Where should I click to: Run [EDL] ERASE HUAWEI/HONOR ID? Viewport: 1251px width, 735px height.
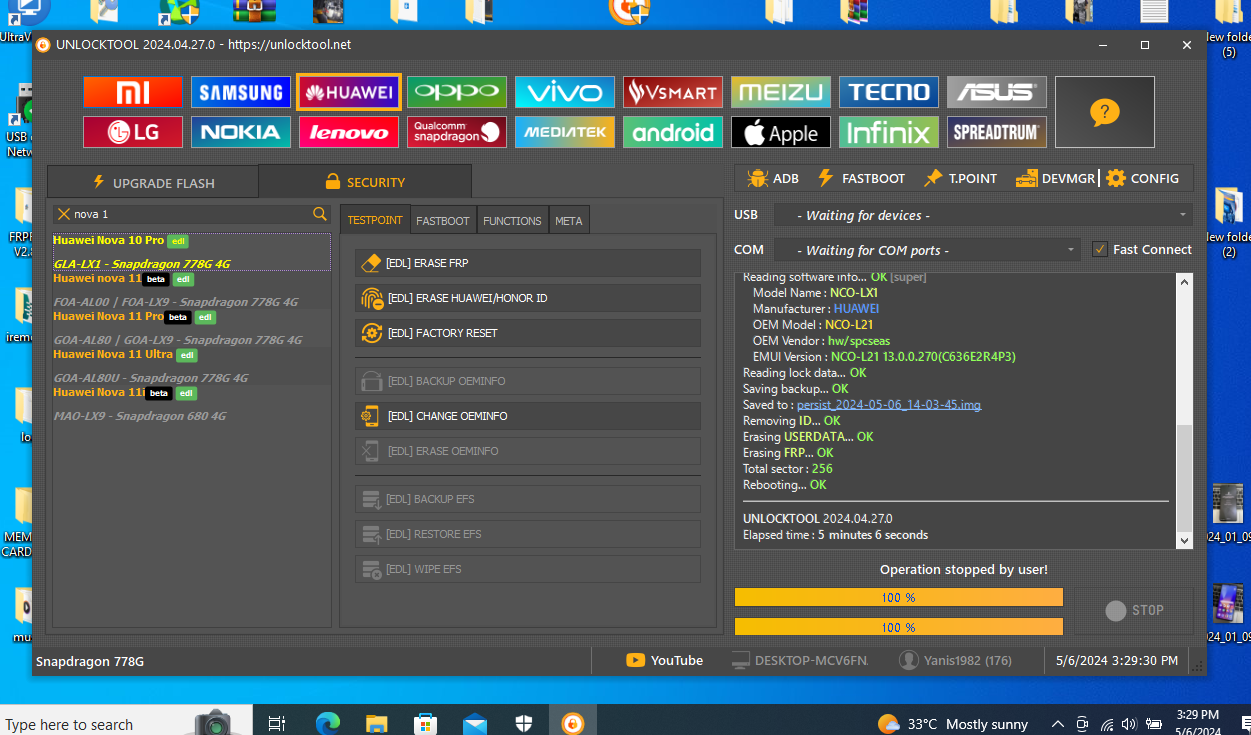528,298
